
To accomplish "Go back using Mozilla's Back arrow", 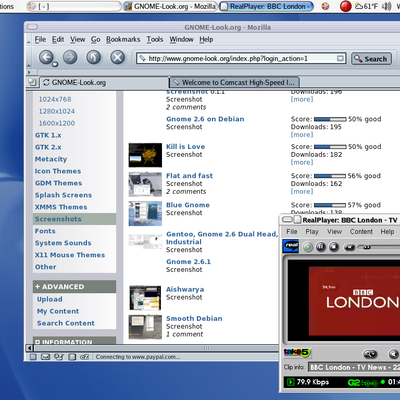I will [46, 57].
